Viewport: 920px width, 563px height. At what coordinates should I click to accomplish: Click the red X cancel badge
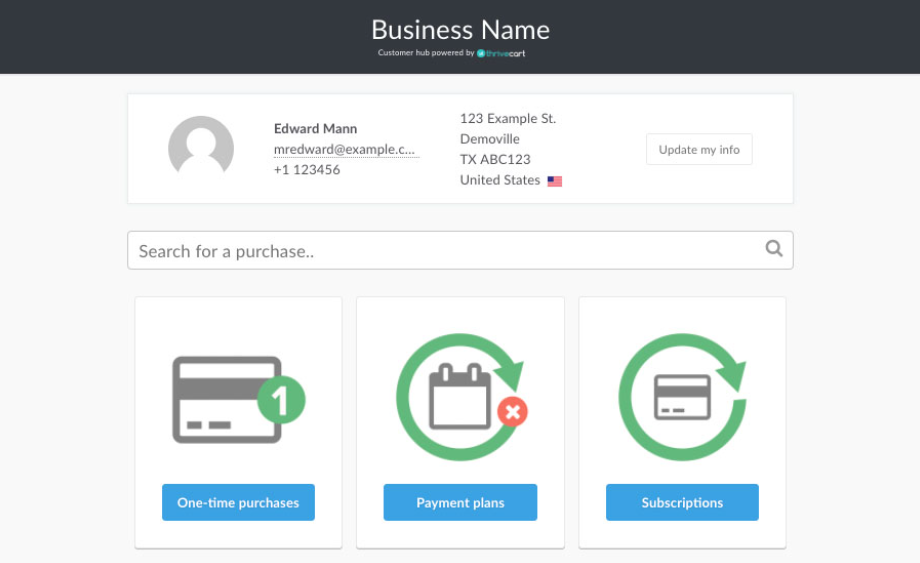(x=512, y=411)
